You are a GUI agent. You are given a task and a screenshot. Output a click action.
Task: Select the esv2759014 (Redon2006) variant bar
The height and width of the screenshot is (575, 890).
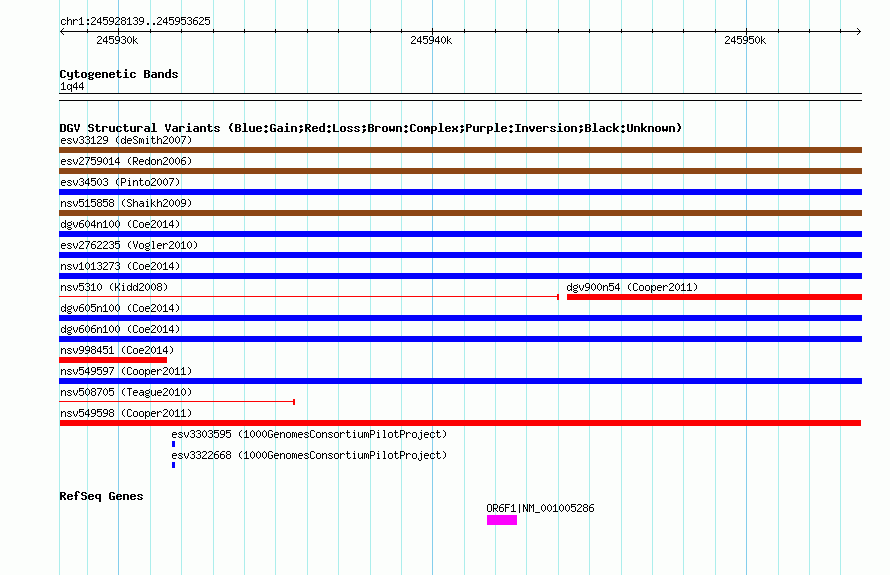(460, 171)
